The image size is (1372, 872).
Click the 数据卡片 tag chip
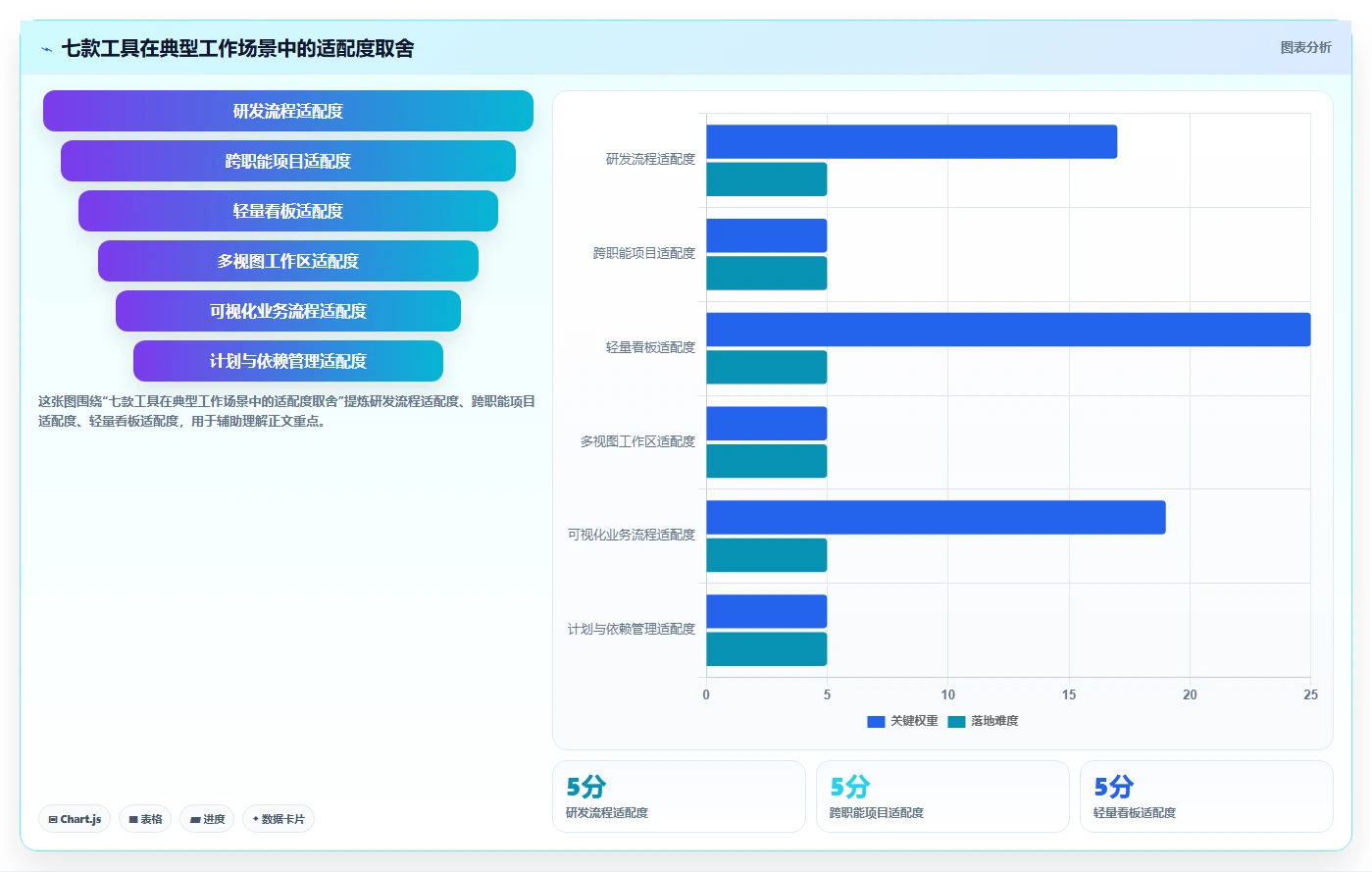point(279,819)
